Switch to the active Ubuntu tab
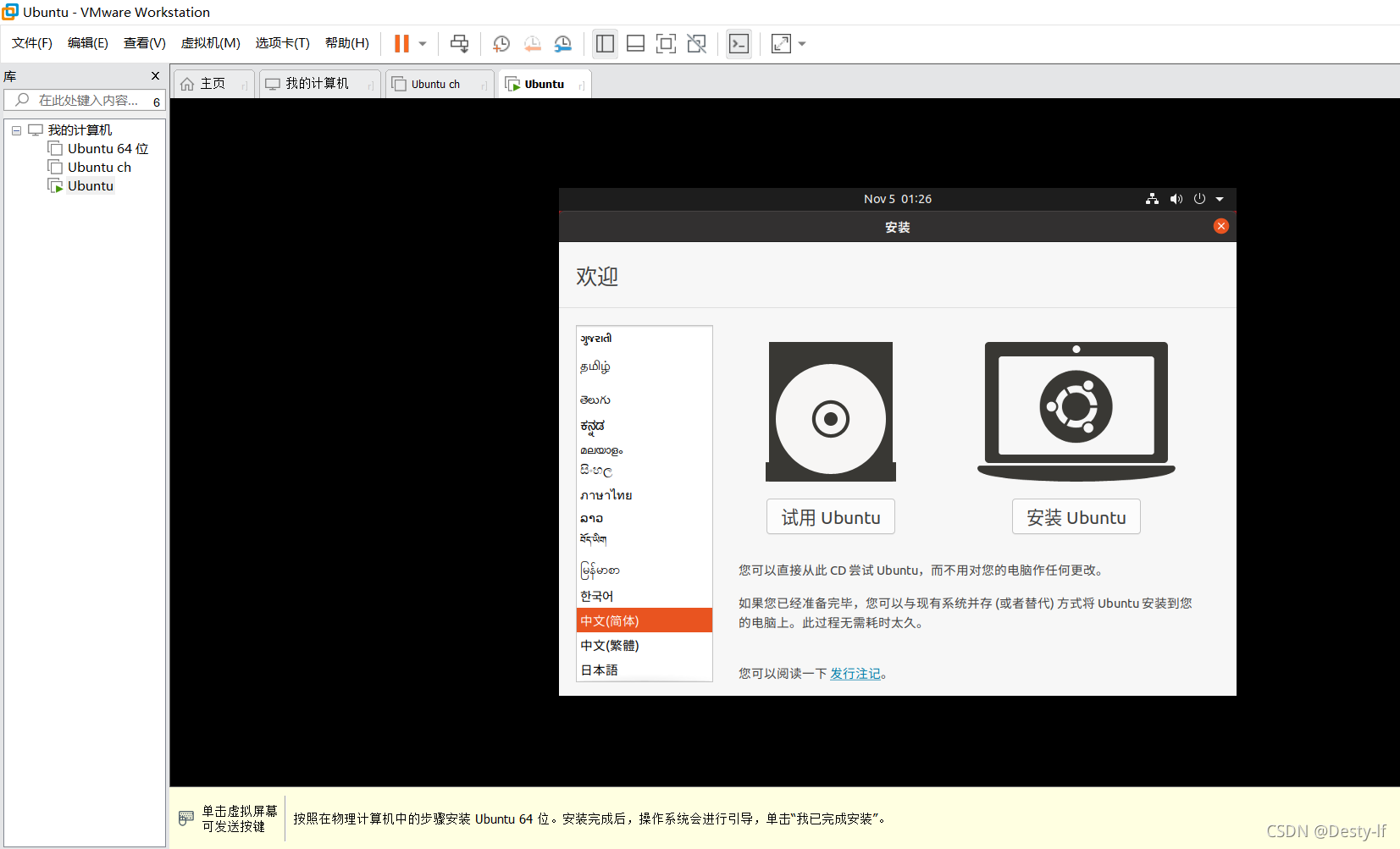The image size is (1400, 849). [x=544, y=84]
